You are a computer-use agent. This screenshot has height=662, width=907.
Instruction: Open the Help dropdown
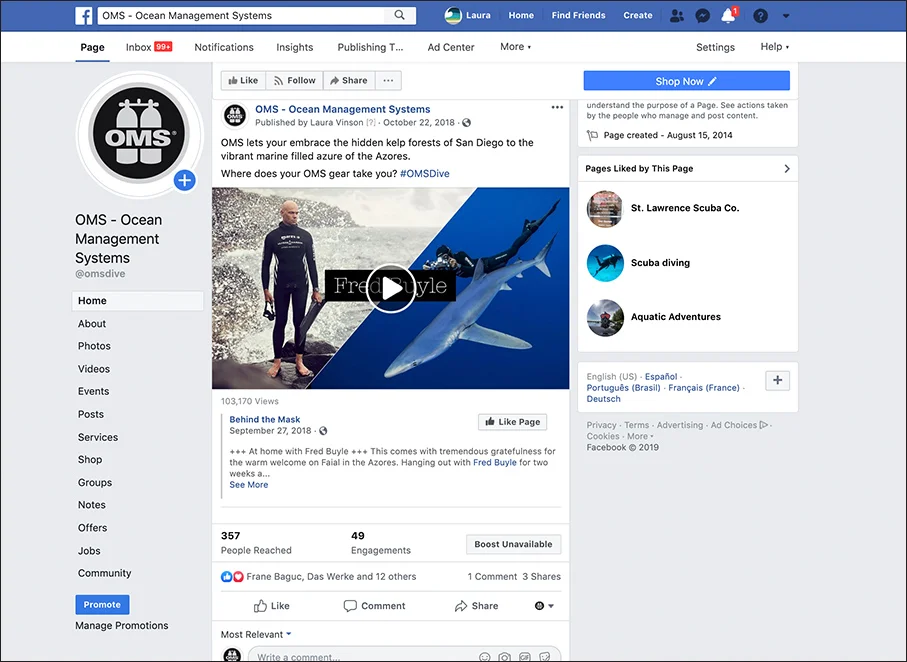[x=775, y=47]
